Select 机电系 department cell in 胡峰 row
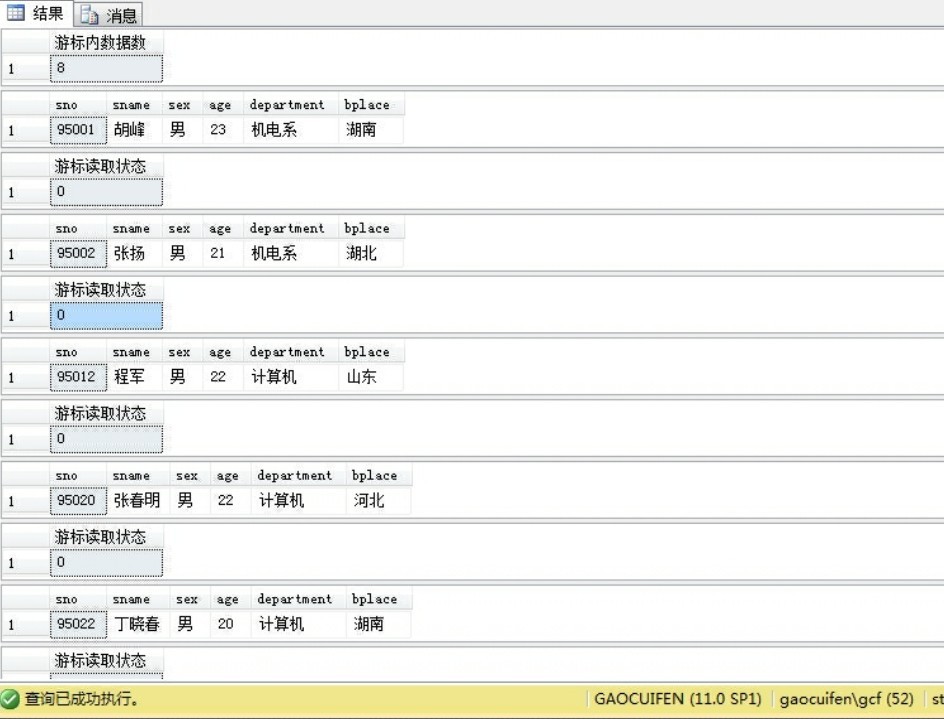 coord(291,130)
